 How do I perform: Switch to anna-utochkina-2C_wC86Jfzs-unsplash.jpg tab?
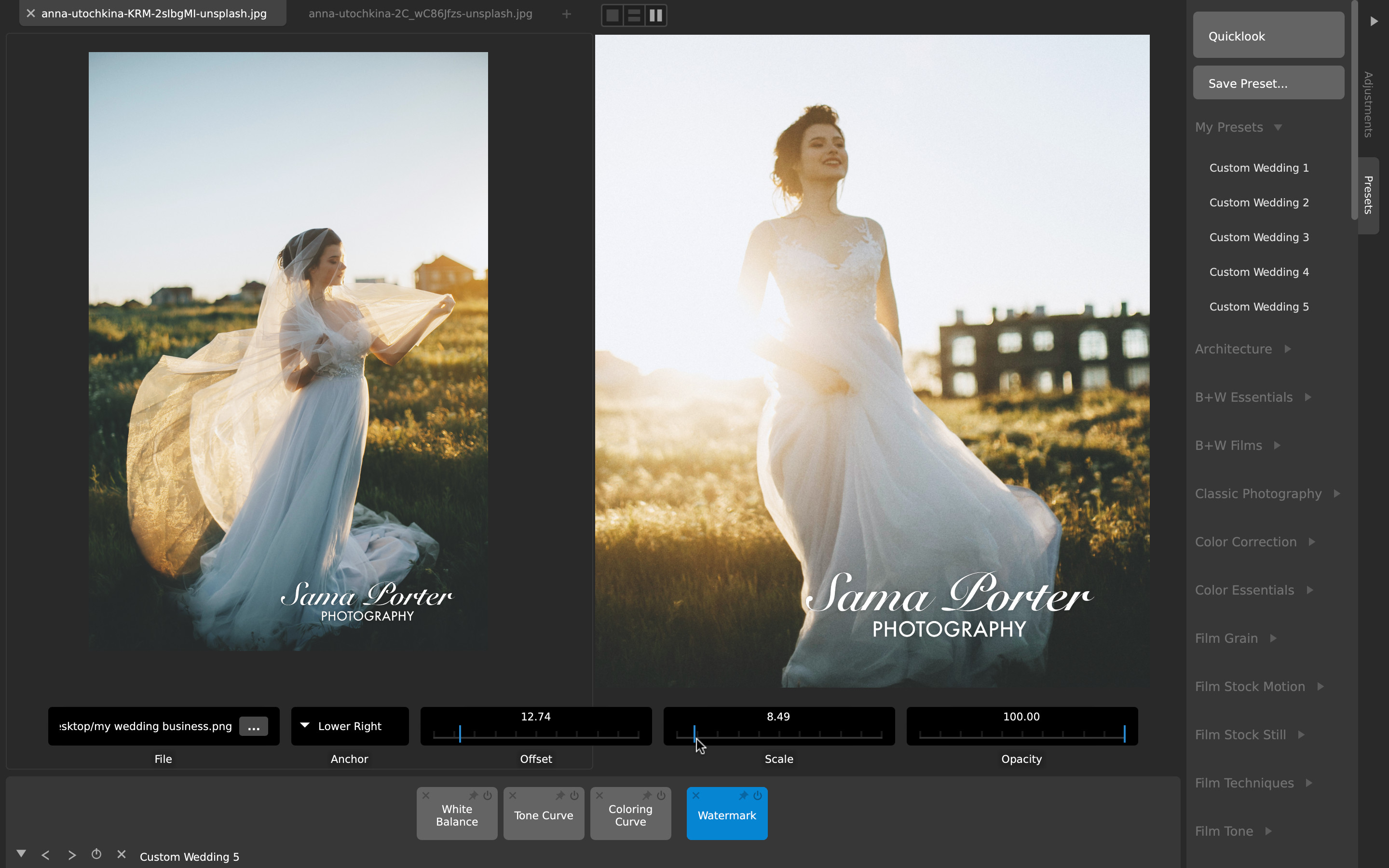(x=420, y=14)
